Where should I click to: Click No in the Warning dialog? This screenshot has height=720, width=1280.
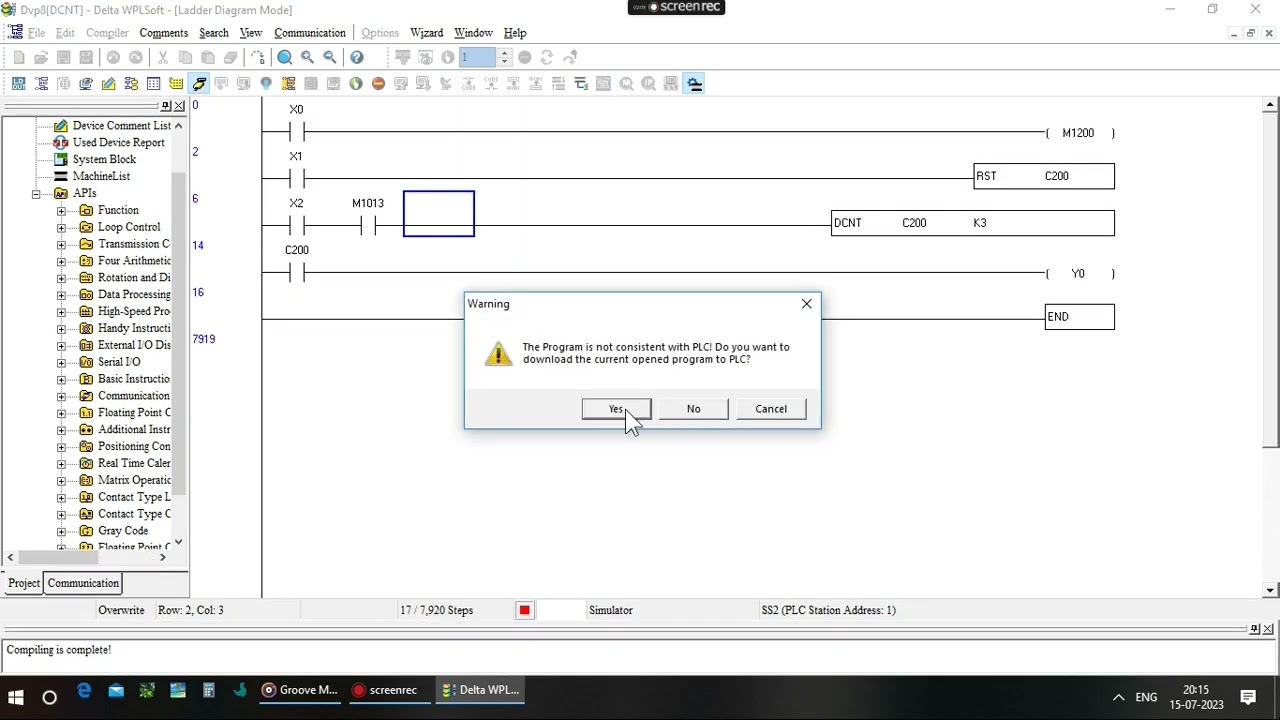[x=693, y=408]
